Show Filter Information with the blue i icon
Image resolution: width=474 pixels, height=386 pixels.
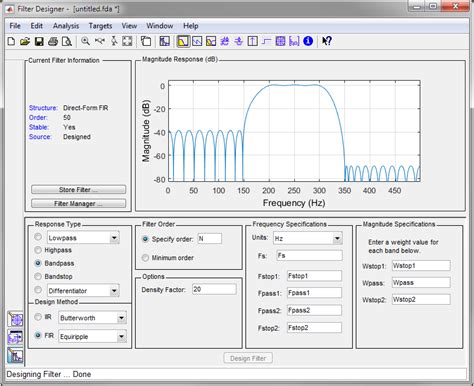(x=308, y=41)
